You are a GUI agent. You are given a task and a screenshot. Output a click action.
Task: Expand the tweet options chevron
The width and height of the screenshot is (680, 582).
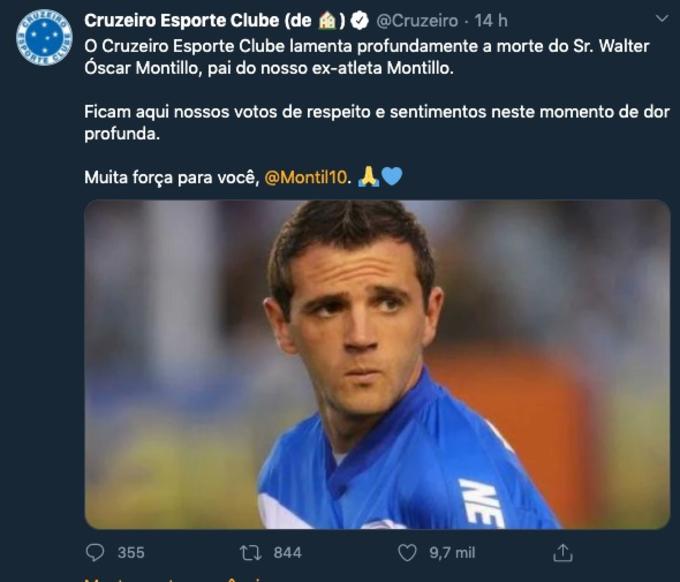coord(661,19)
